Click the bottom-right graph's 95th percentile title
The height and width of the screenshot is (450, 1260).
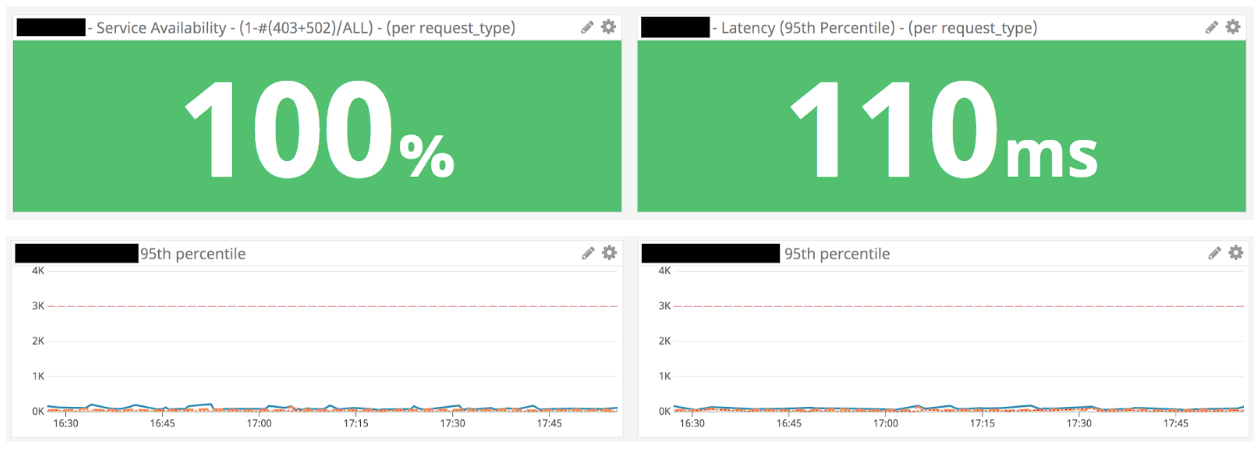[837, 254]
